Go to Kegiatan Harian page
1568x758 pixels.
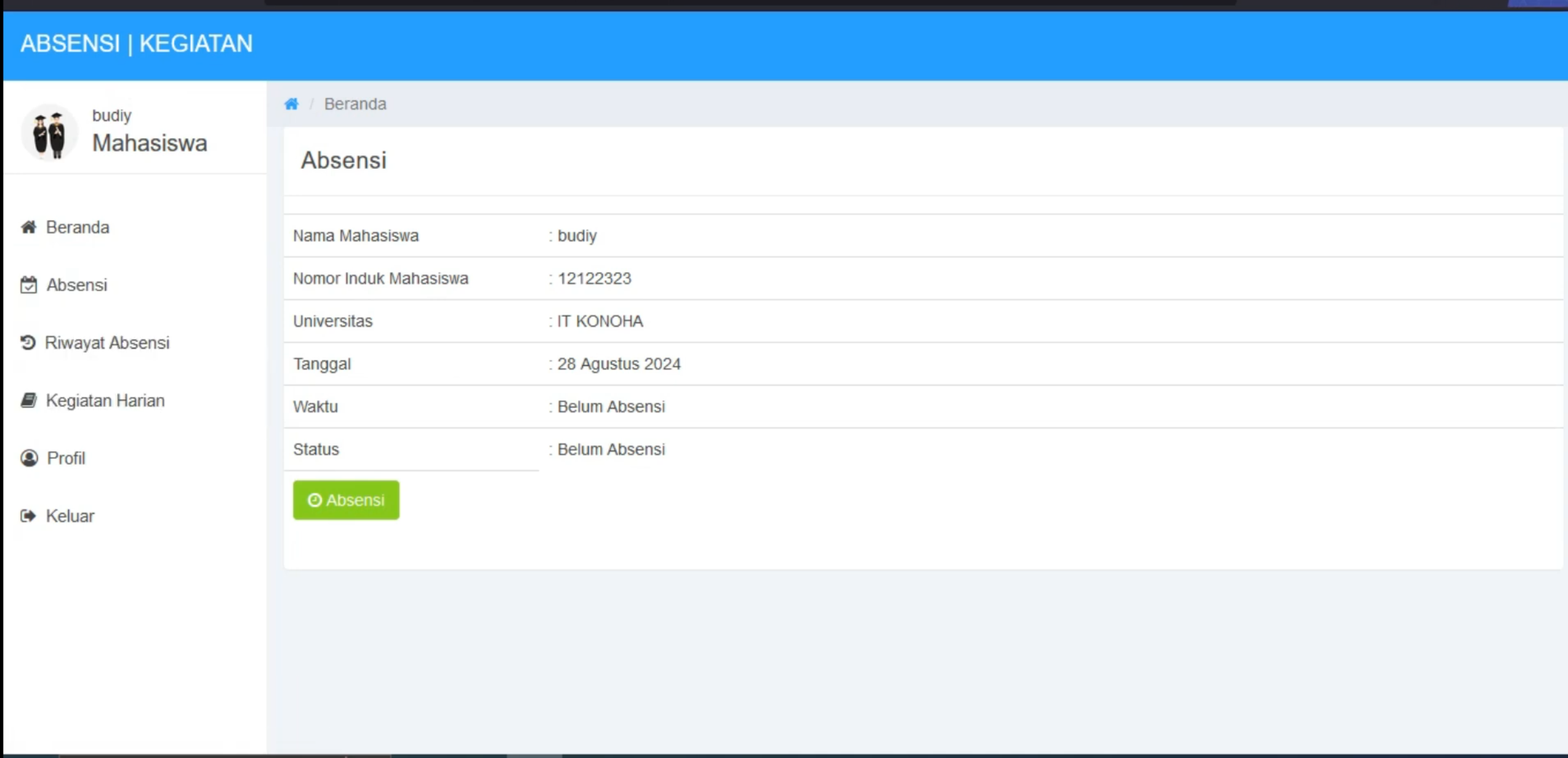pyautogui.click(x=93, y=400)
